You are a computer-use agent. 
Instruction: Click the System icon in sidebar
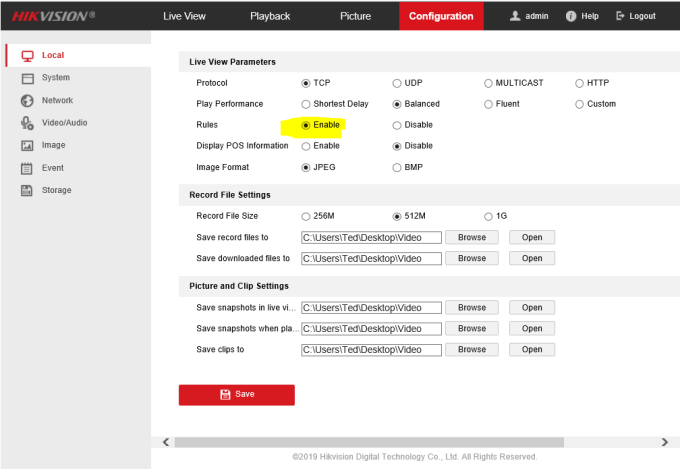(x=28, y=78)
